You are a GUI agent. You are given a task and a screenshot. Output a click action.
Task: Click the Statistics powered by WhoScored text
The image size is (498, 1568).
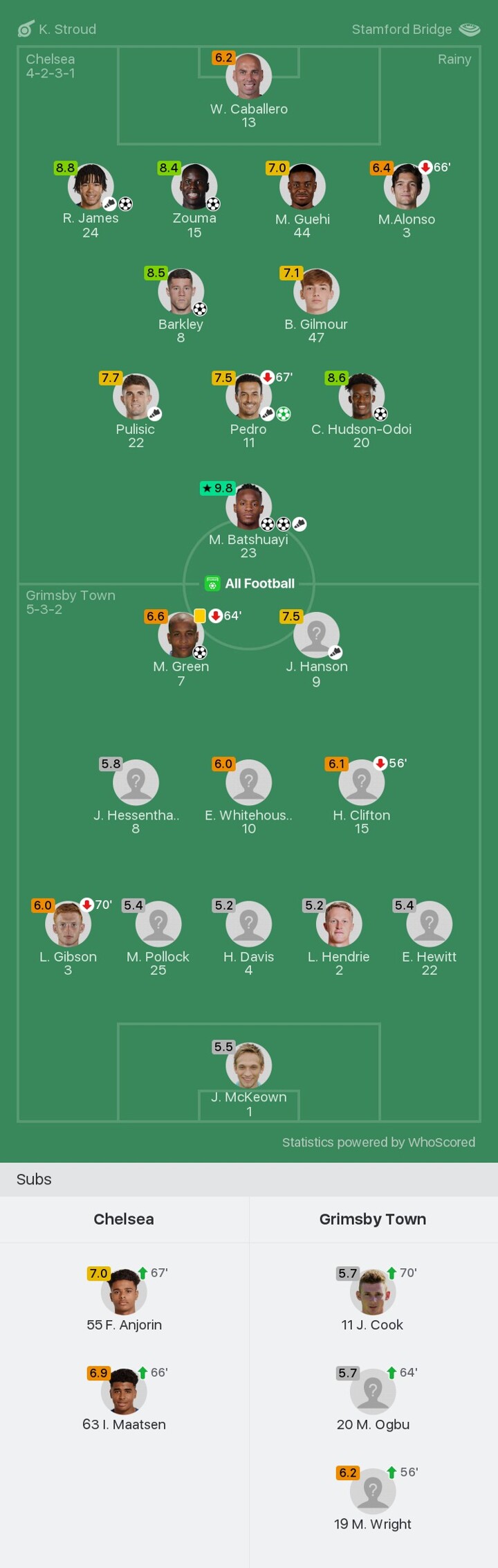(378, 1142)
